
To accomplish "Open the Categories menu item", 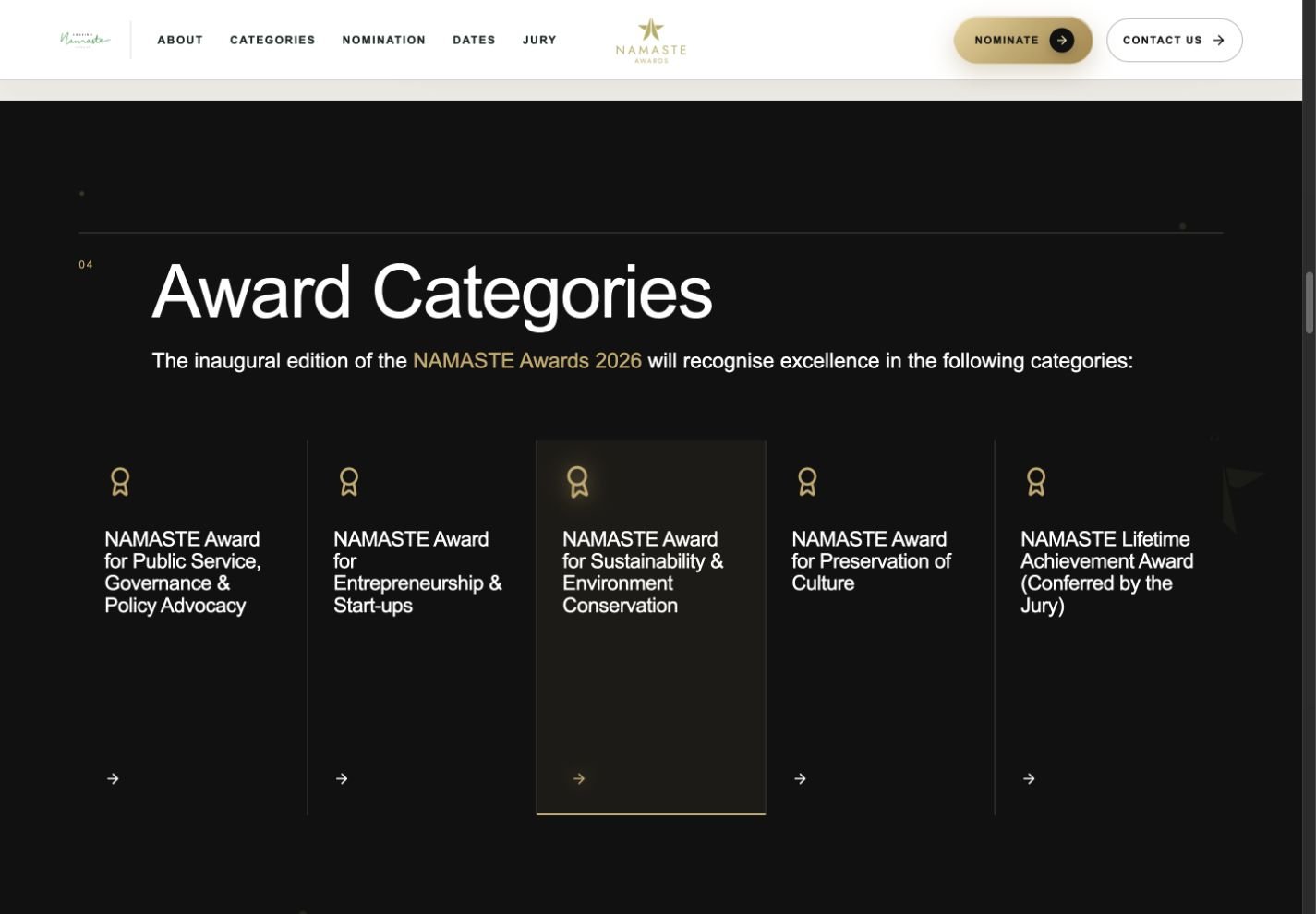I will (x=272, y=41).
